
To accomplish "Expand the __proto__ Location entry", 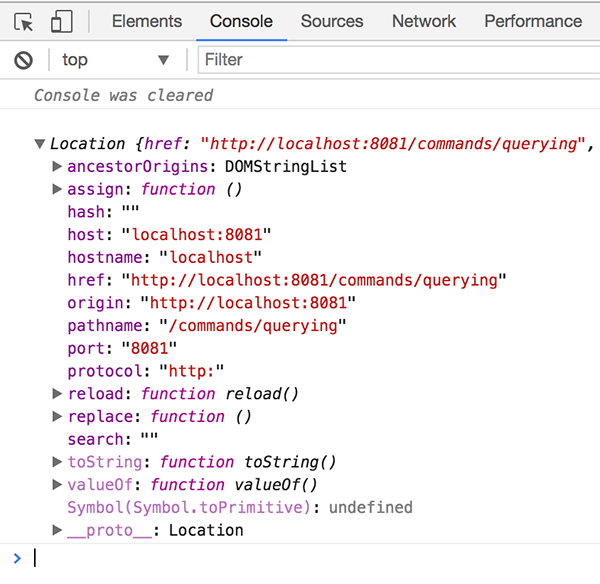I will (x=57, y=530).
